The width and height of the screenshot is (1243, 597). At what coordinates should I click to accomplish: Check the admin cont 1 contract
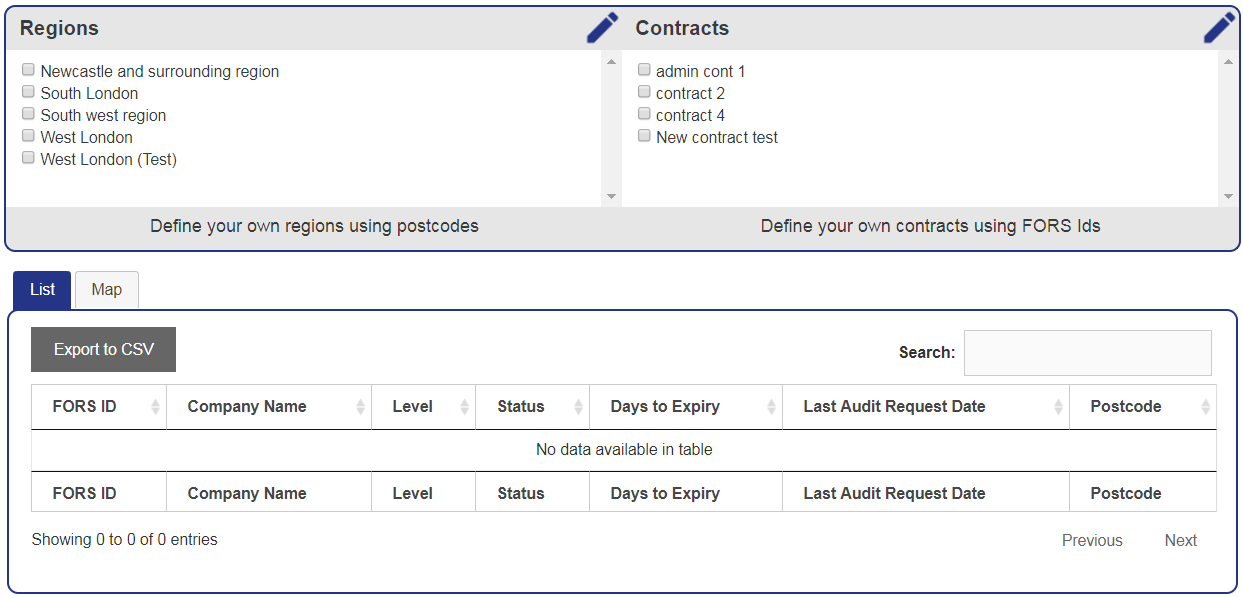coord(644,69)
